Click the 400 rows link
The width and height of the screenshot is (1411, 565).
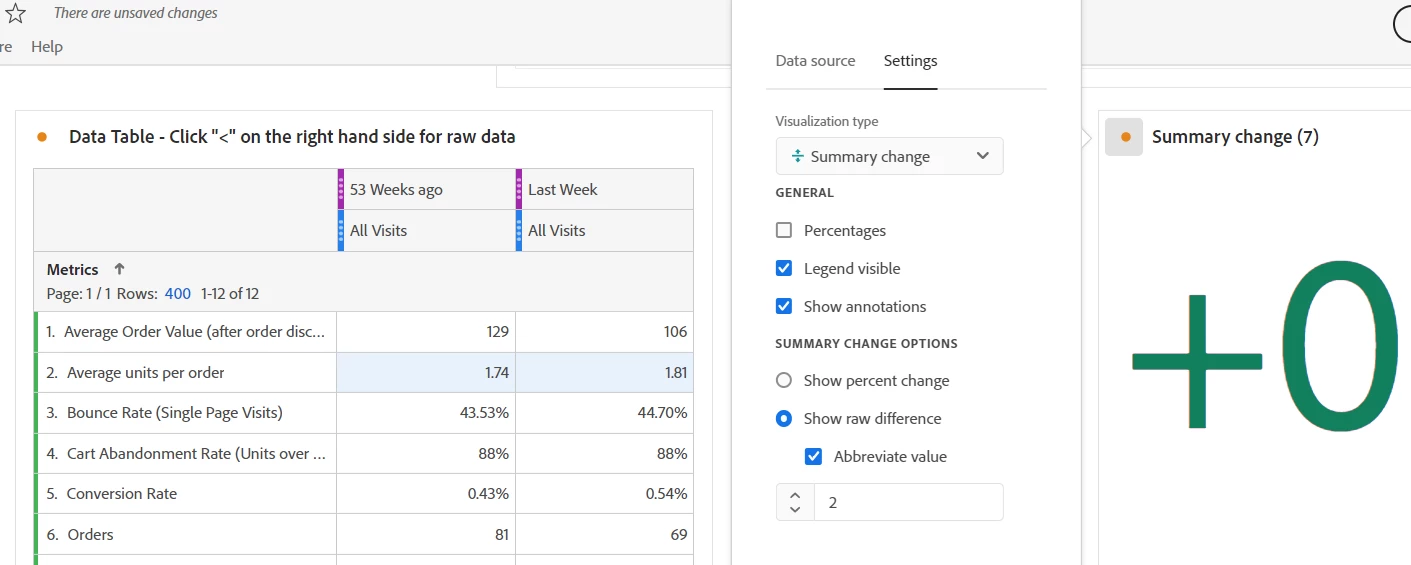178,294
